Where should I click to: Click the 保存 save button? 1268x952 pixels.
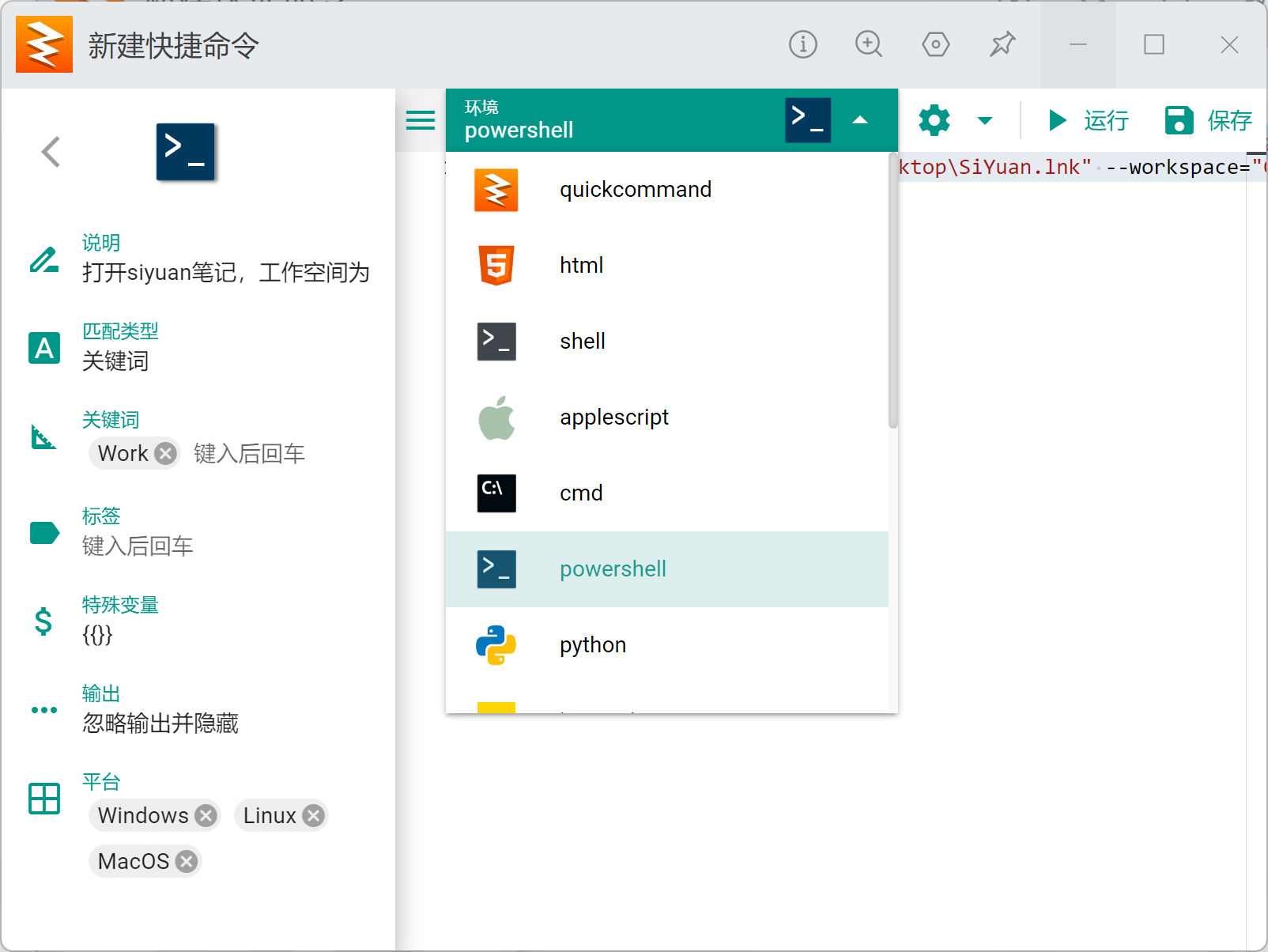1209,121
